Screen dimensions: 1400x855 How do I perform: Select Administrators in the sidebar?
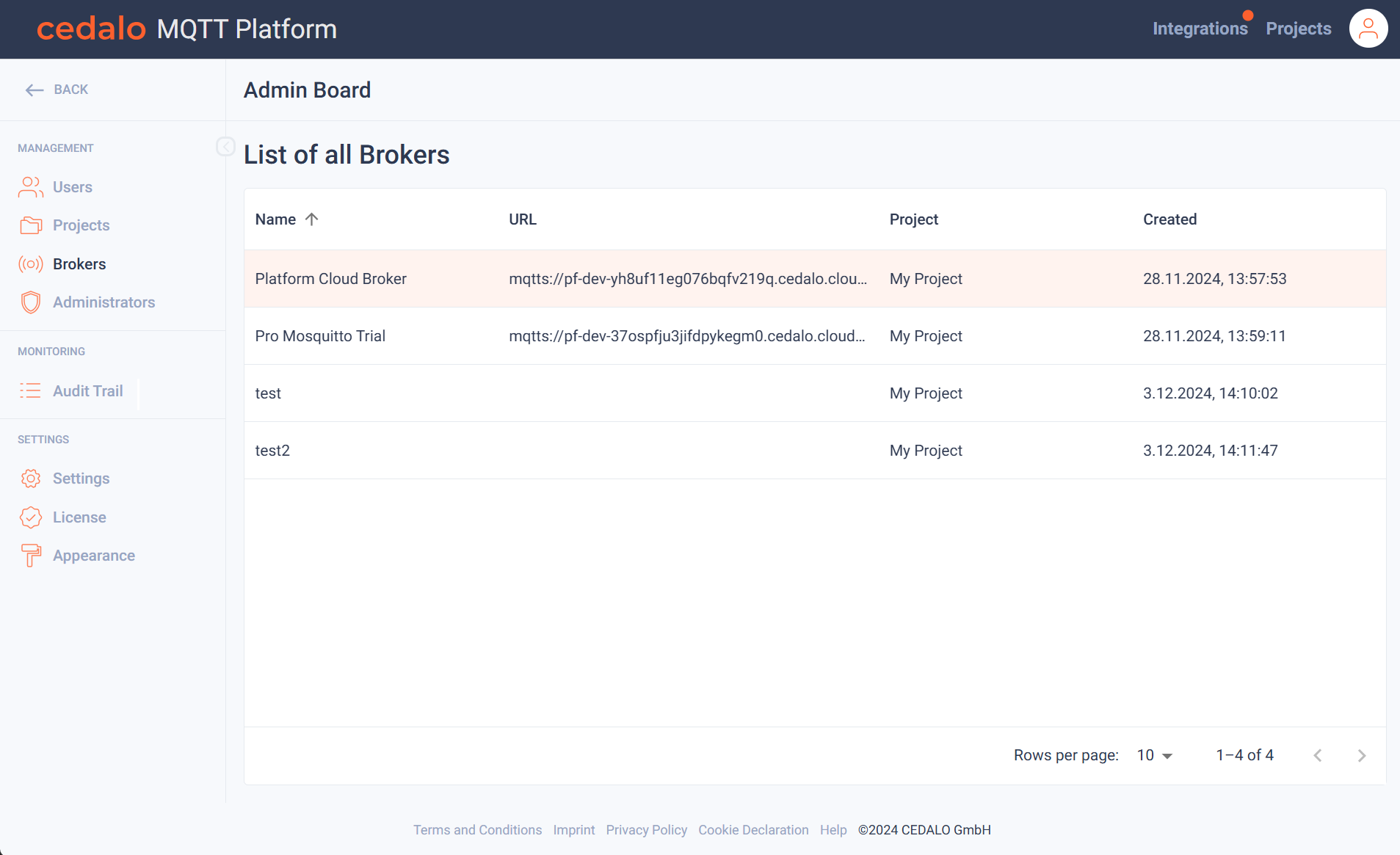pyautogui.click(x=104, y=302)
